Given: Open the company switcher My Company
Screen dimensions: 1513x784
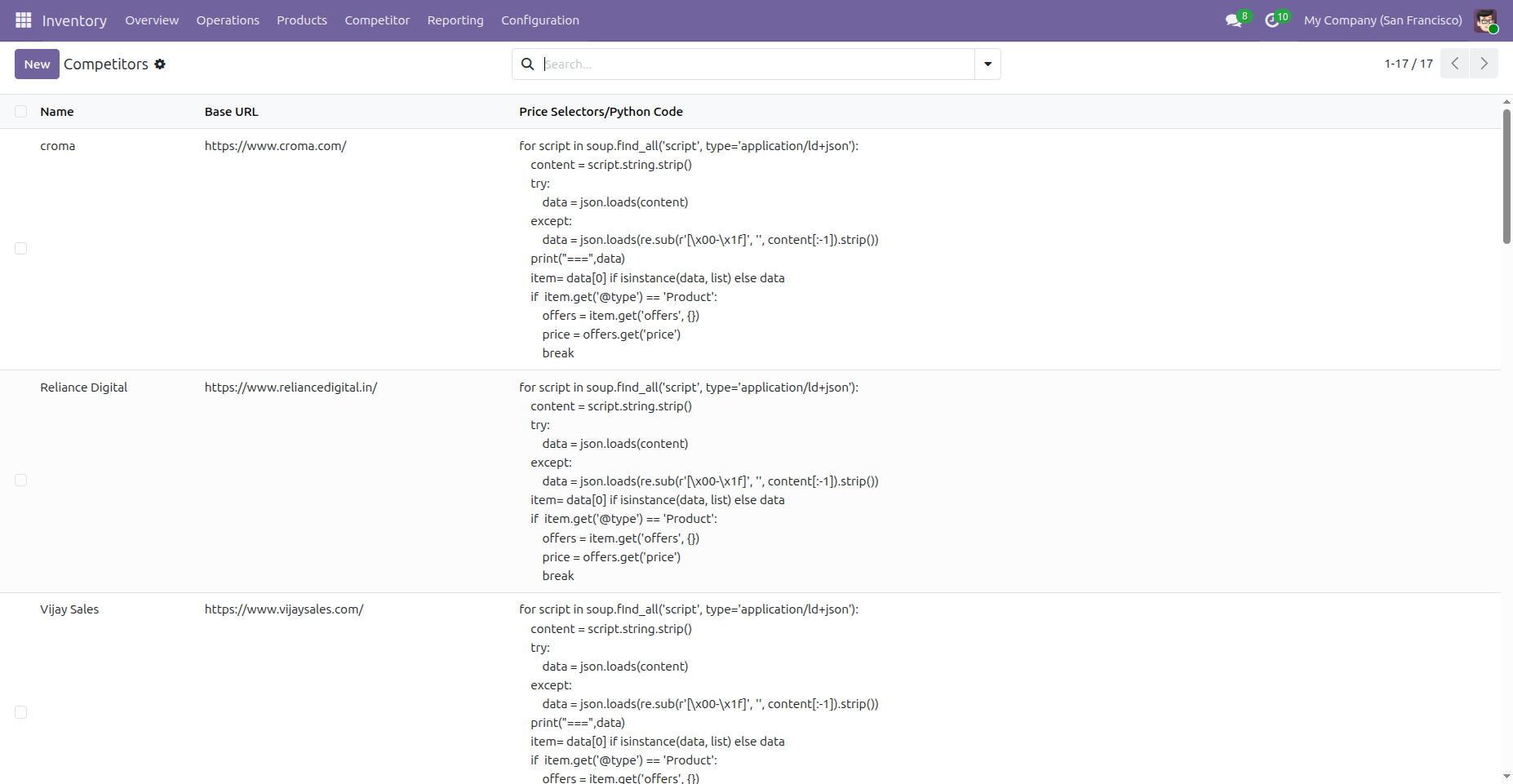Looking at the screenshot, I should 1382,20.
